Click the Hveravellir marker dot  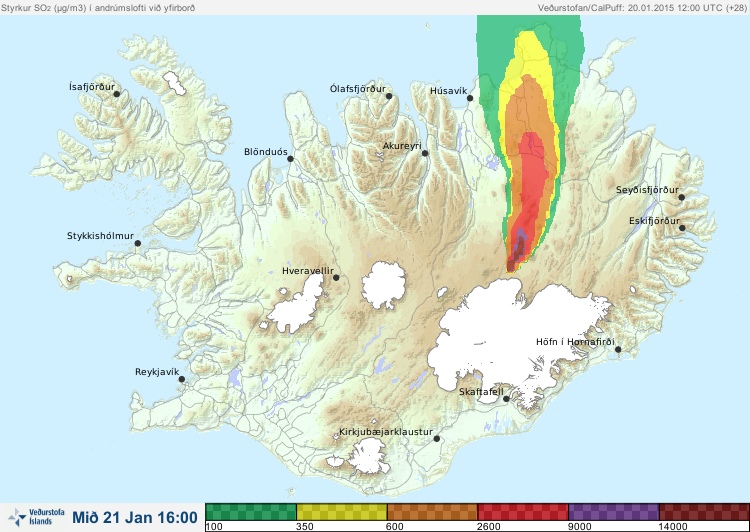(x=336, y=277)
